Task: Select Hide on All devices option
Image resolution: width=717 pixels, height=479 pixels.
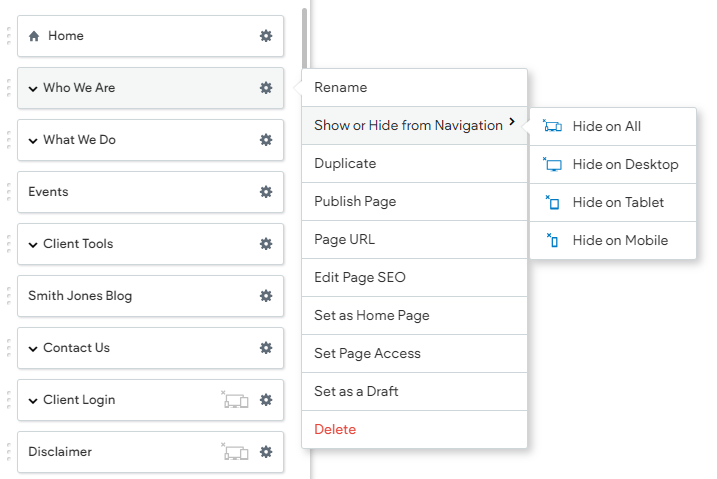Action: point(613,126)
